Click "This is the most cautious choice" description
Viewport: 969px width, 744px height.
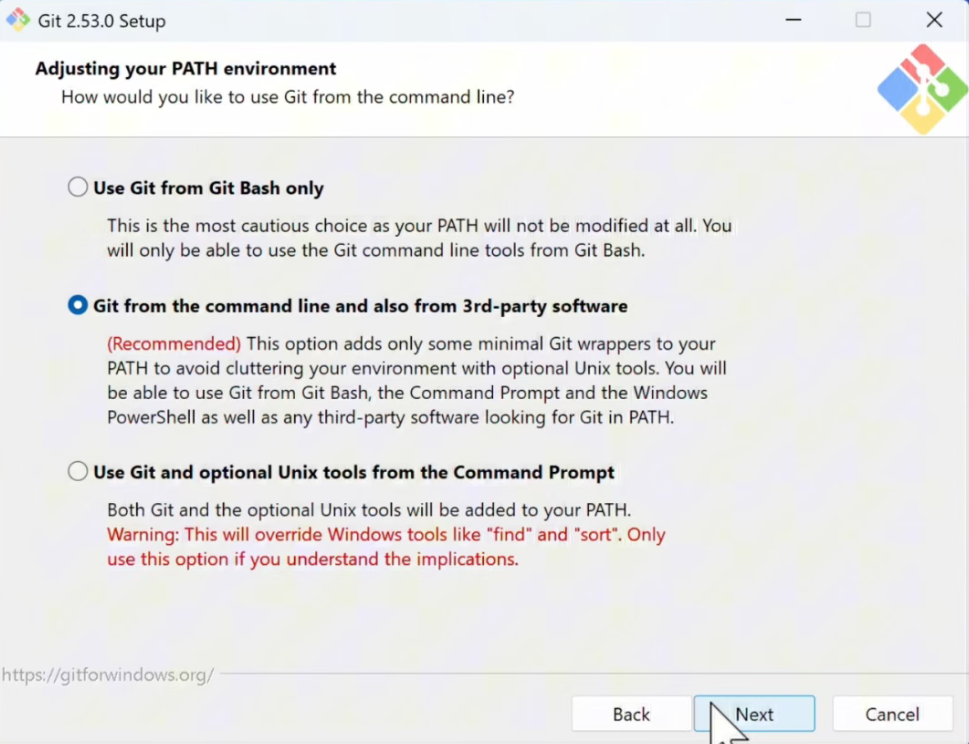click(x=419, y=238)
